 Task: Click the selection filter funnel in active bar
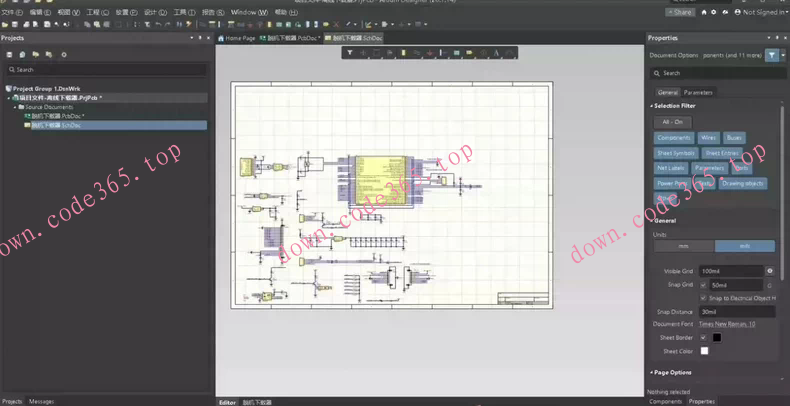click(x=350, y=53)
